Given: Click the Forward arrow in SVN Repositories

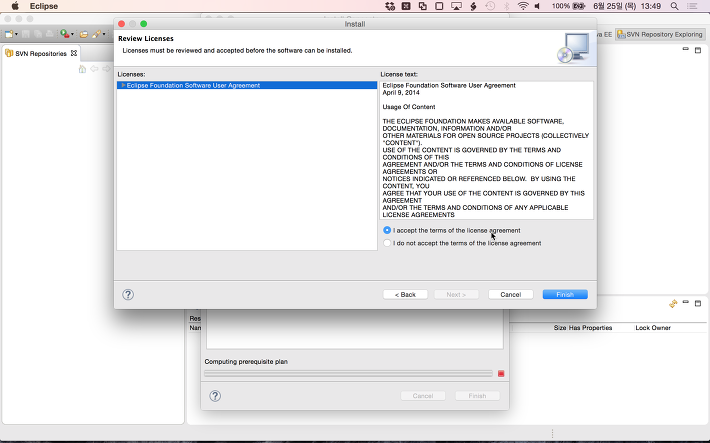Looking at the screenshot, I should tap(106, 69).
